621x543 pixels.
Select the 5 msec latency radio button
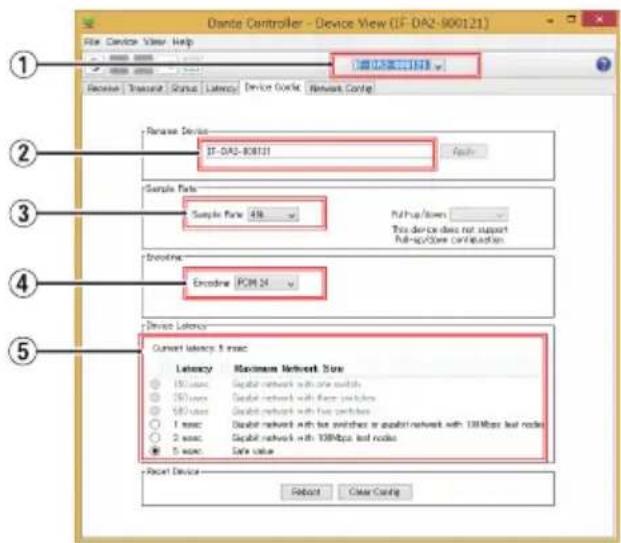coord(155,451)
